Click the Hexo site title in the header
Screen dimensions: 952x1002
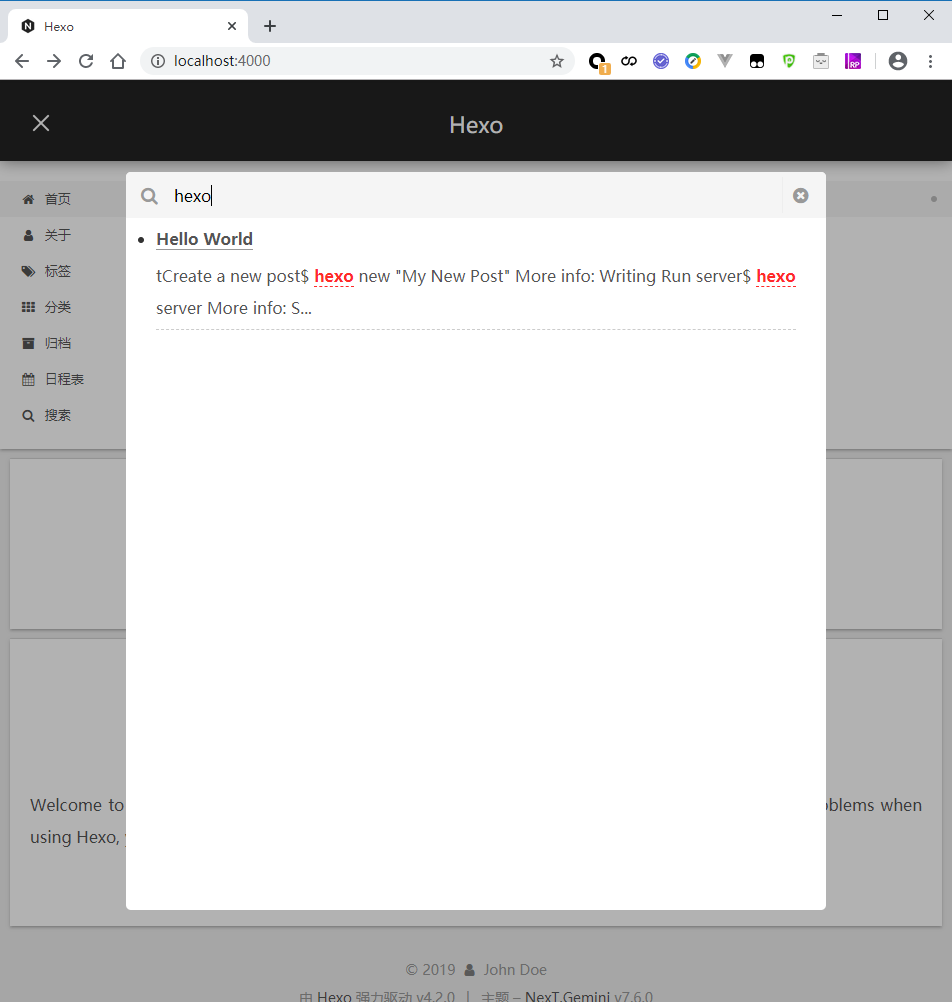tap(476, 125)
